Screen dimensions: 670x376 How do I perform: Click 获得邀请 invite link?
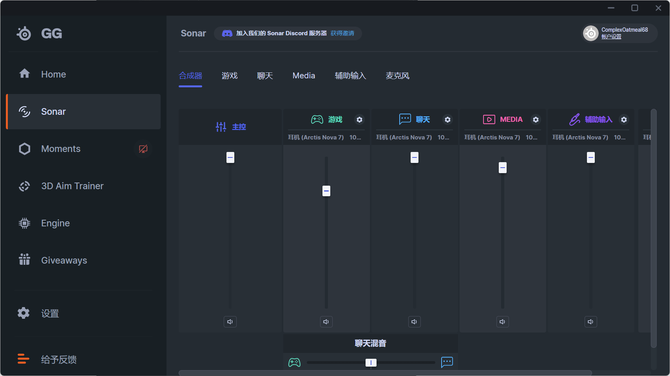[x=342, y=33]
